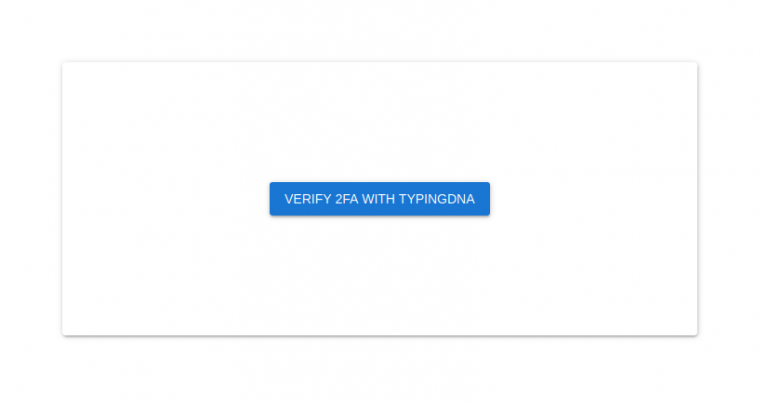Viewport: 768px width, 406px height.
Task: Begin TypingDNA 2FA check
Action: (380, 199)
